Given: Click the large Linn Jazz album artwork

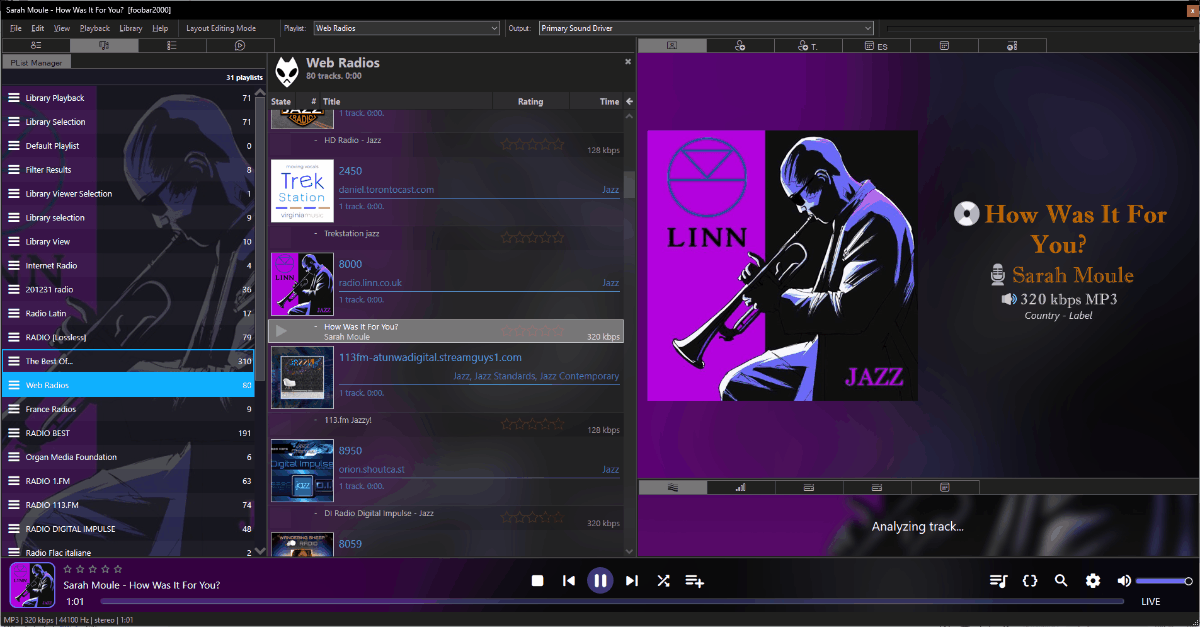Looking at the screenshot, I should [x=782, y=266].
